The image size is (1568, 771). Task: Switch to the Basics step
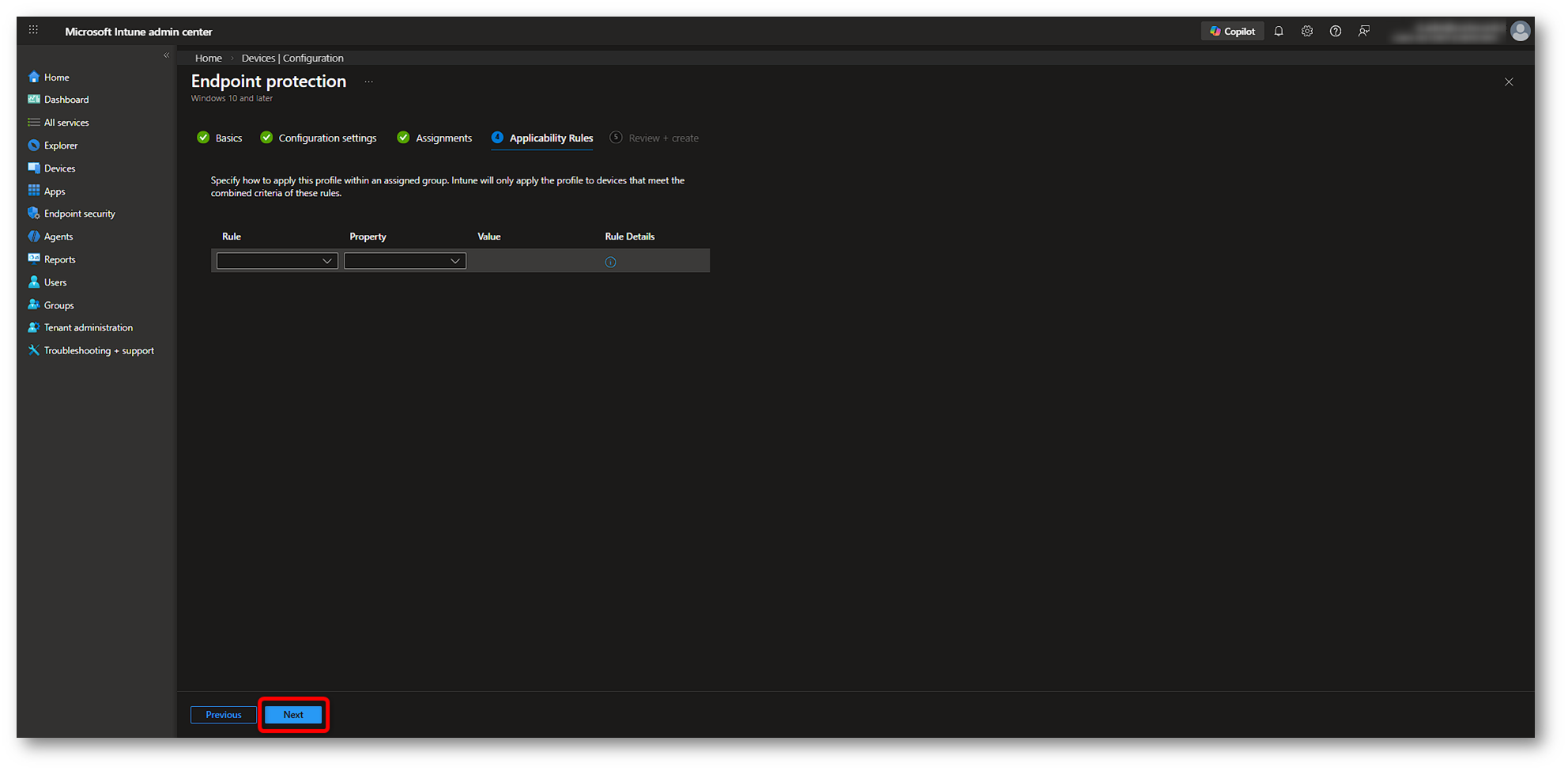(220, 138)
